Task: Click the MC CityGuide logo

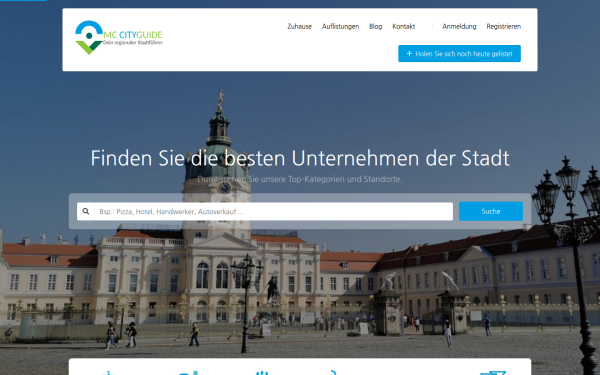Action: [x=119, y=38]
